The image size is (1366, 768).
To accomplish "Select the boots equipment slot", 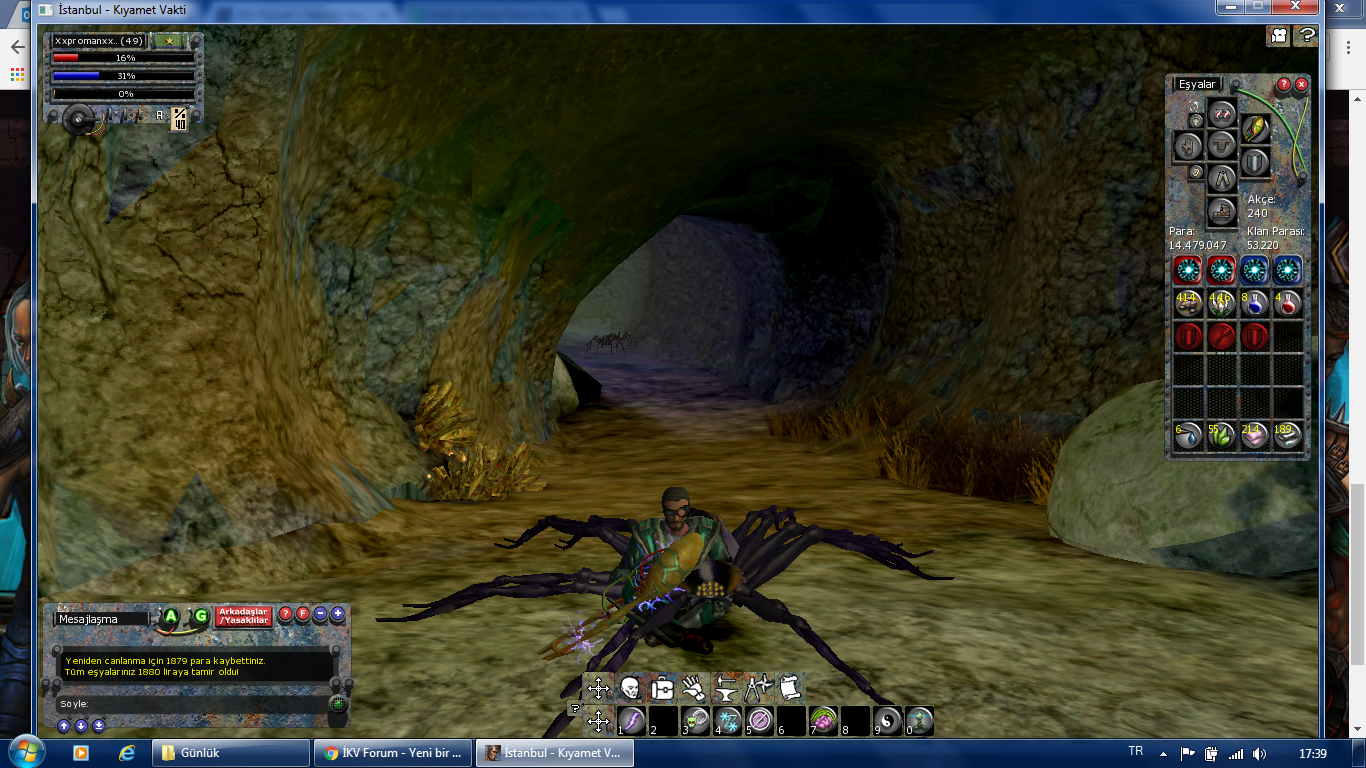I will coord(1222,212).
